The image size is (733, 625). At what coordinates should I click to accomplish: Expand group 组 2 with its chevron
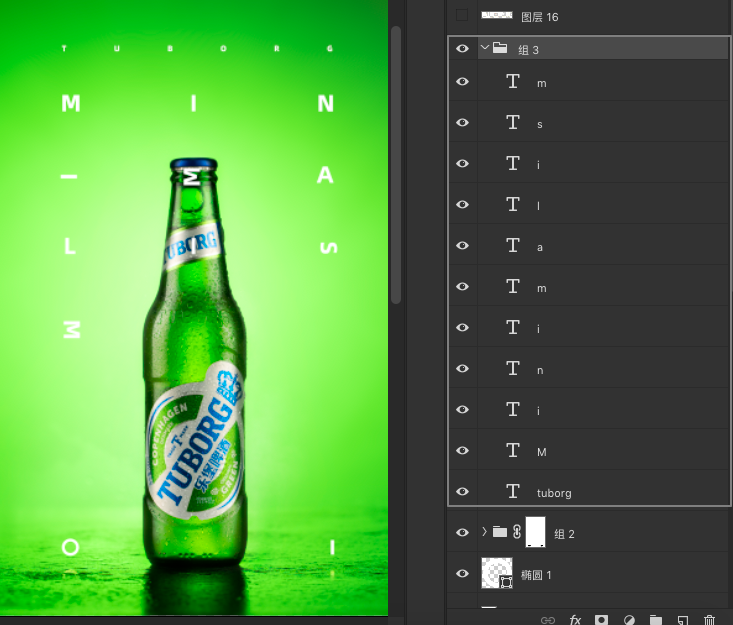484,532
